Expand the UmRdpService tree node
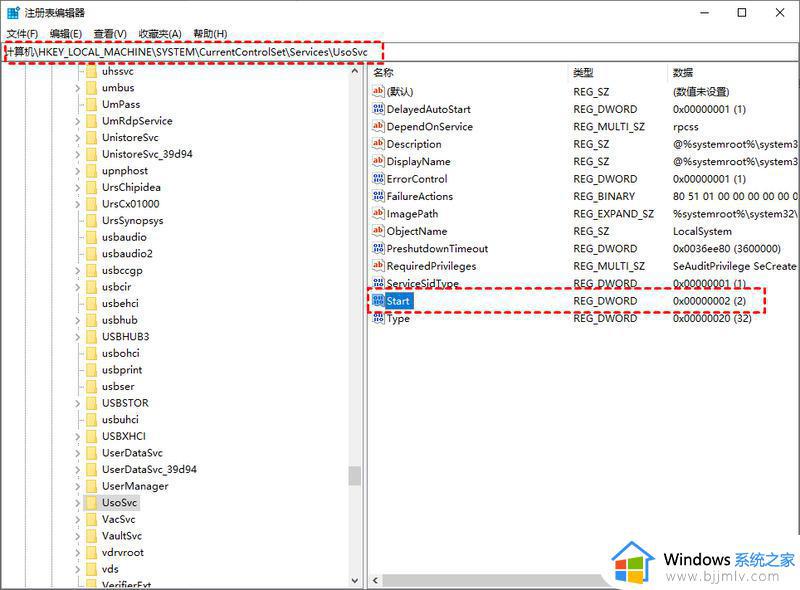Viewport: 800px width, 590px height. (78, 121)
